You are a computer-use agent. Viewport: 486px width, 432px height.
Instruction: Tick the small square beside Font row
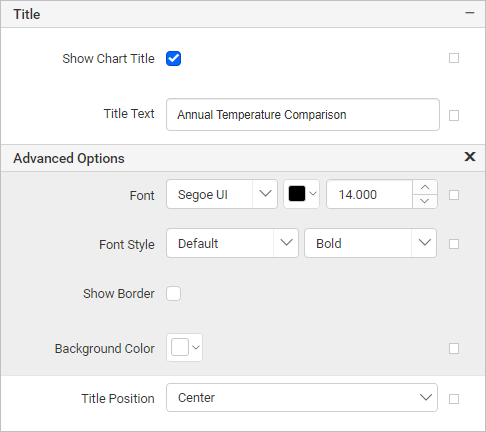(x=454, y=195)
